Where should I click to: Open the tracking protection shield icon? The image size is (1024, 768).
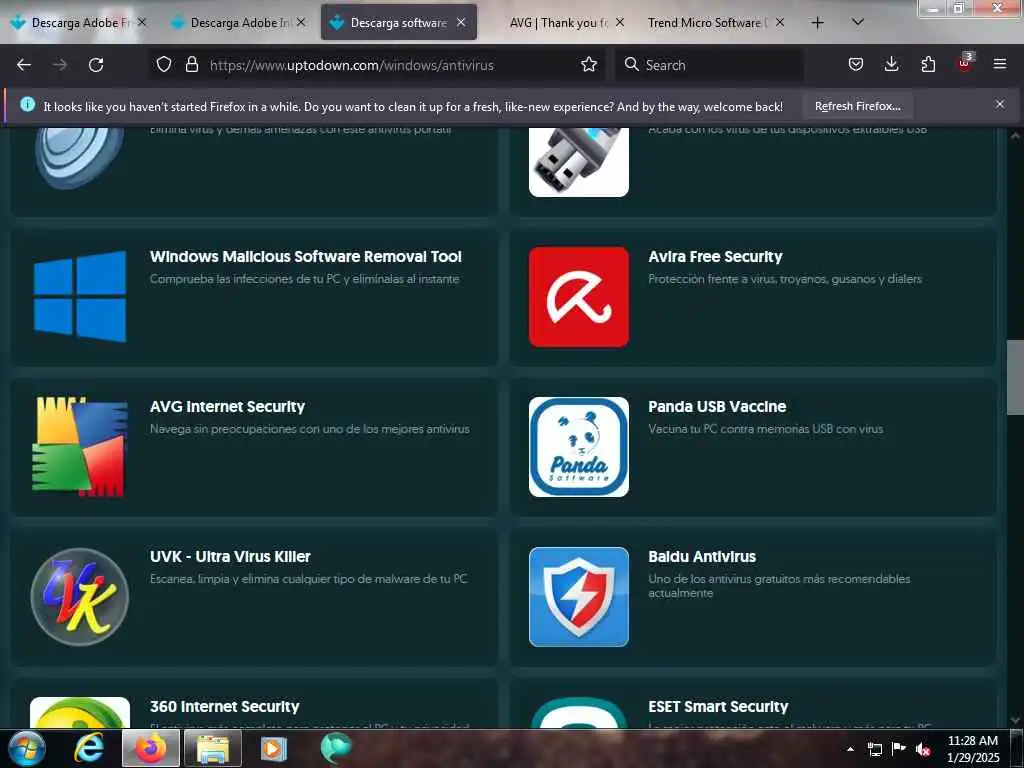(164, 65)
